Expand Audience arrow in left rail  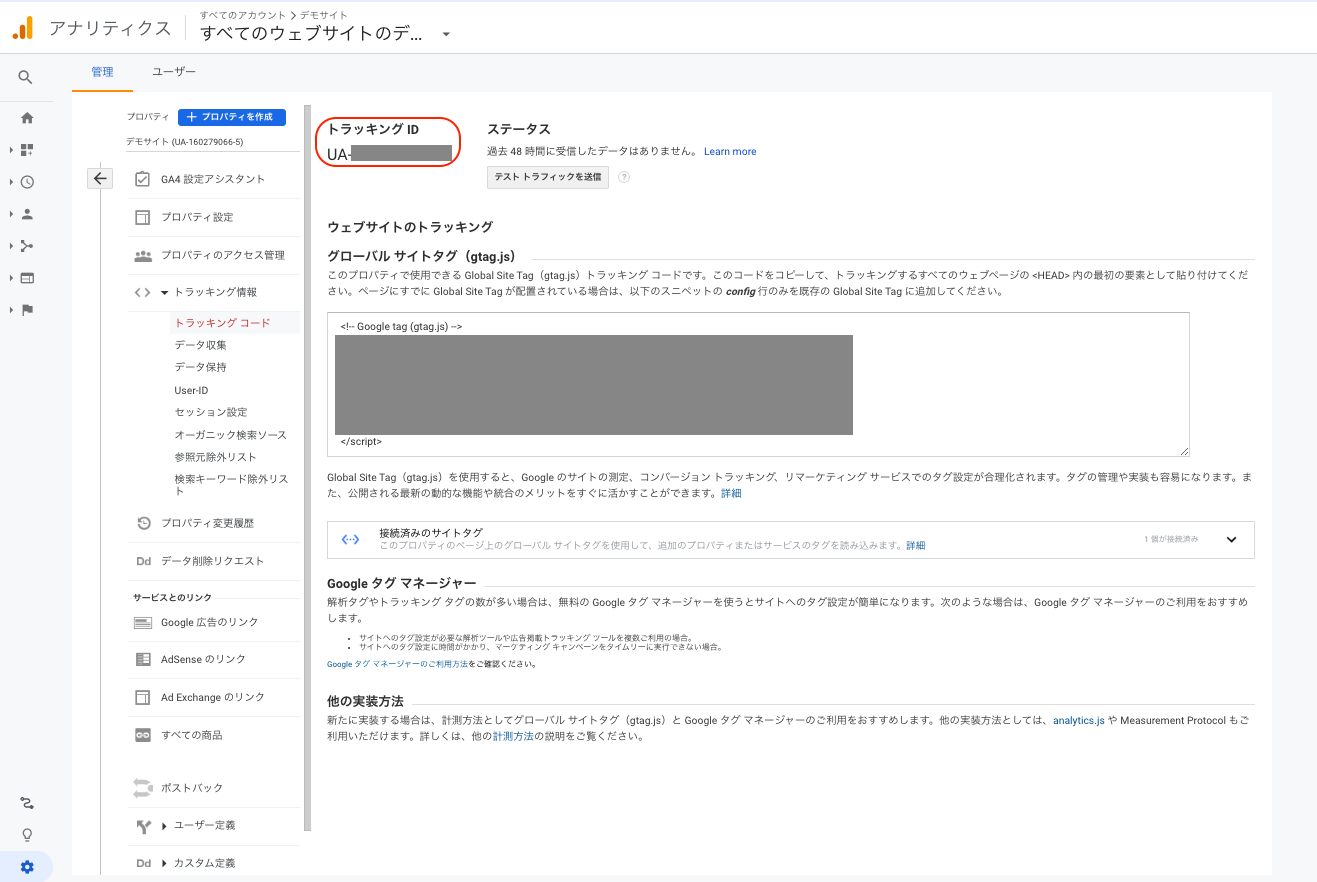(11, 214)
